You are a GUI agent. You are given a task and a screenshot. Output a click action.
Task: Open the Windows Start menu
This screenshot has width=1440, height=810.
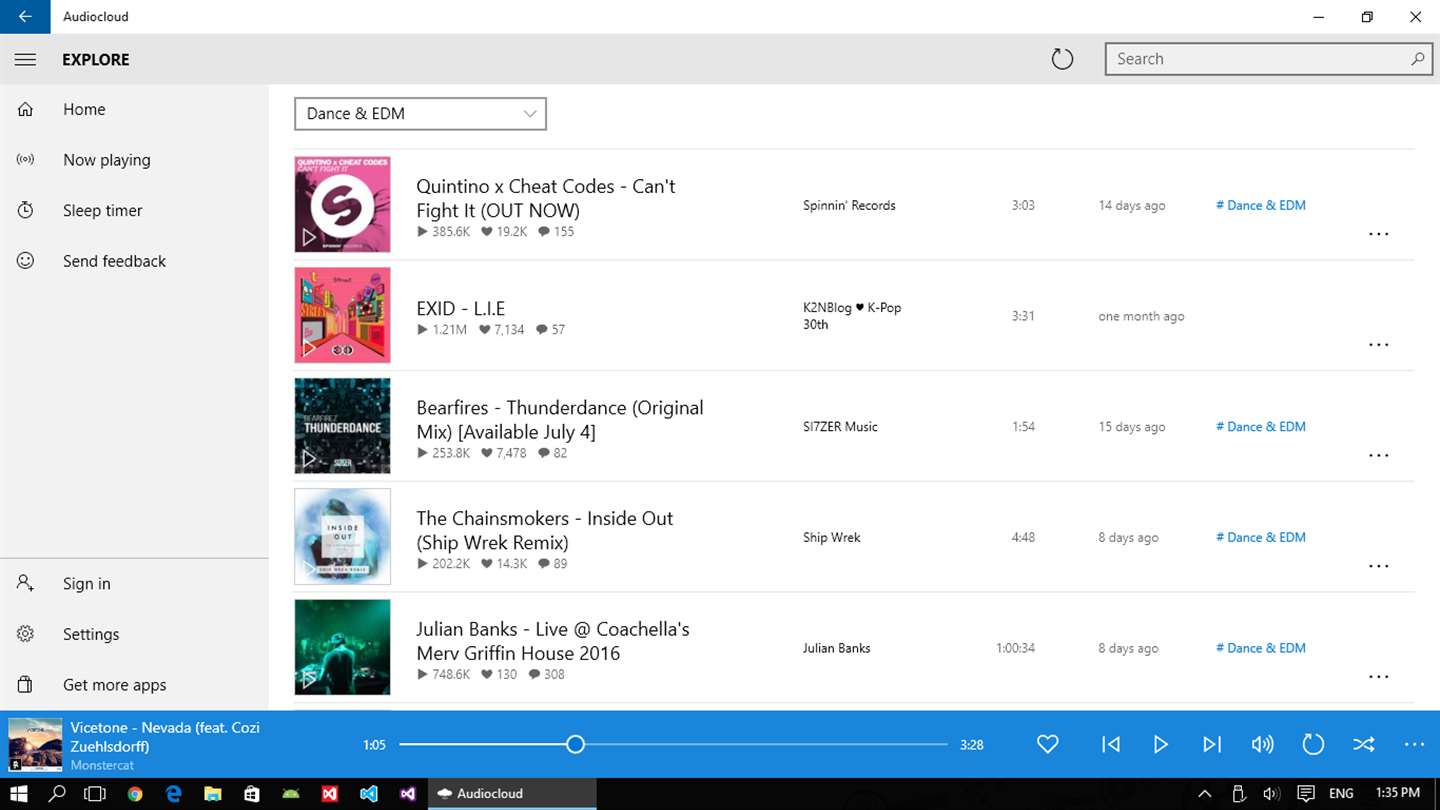pos(19,794)
